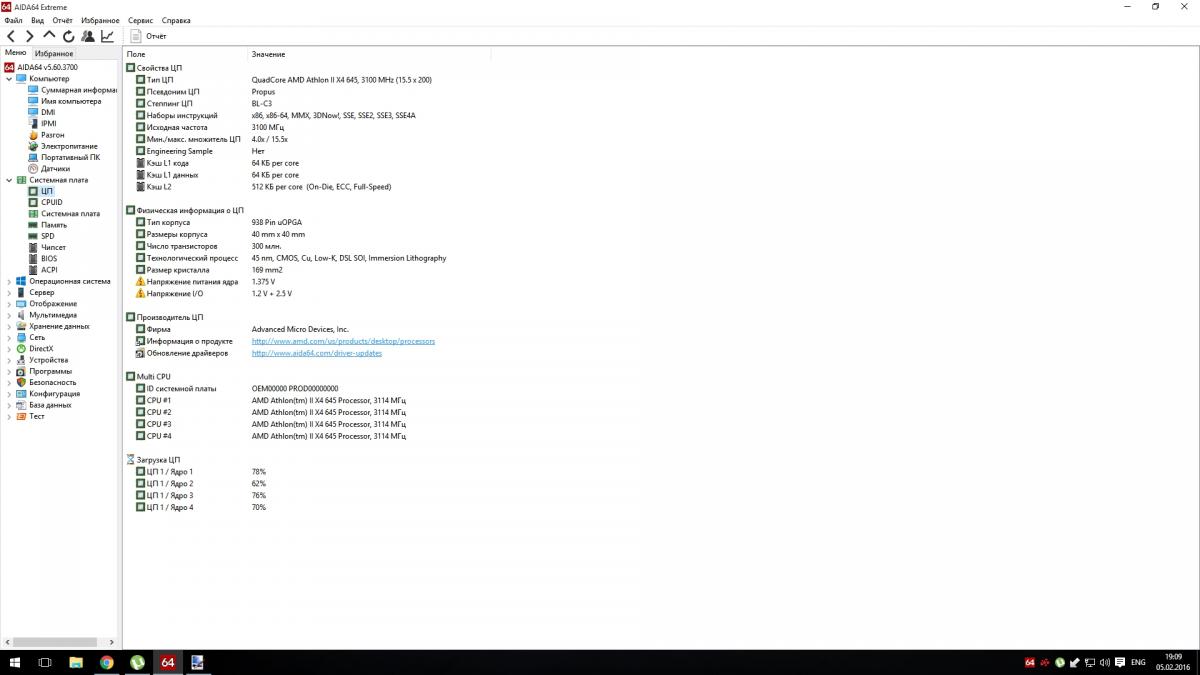Collapse the Компьютер tree branch

point(9,78)
